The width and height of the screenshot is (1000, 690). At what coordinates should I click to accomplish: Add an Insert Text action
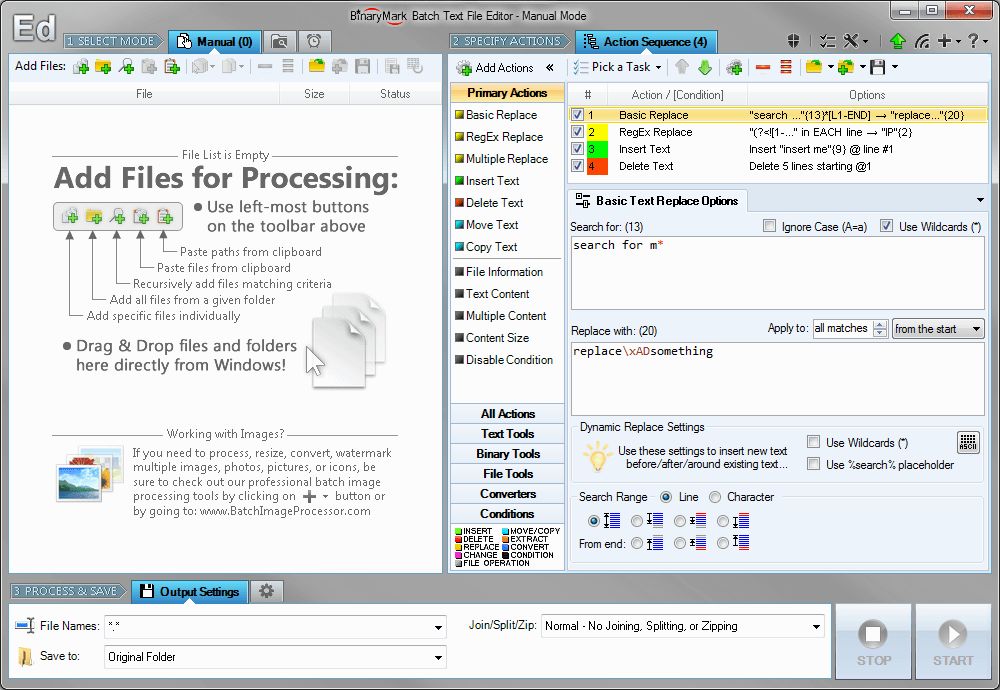coord(487,180)
